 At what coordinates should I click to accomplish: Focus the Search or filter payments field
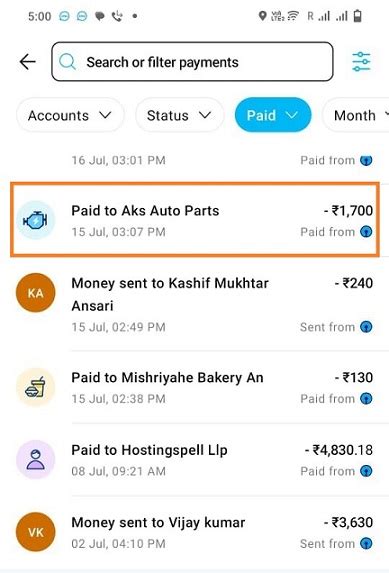click(x=192, y=62)
